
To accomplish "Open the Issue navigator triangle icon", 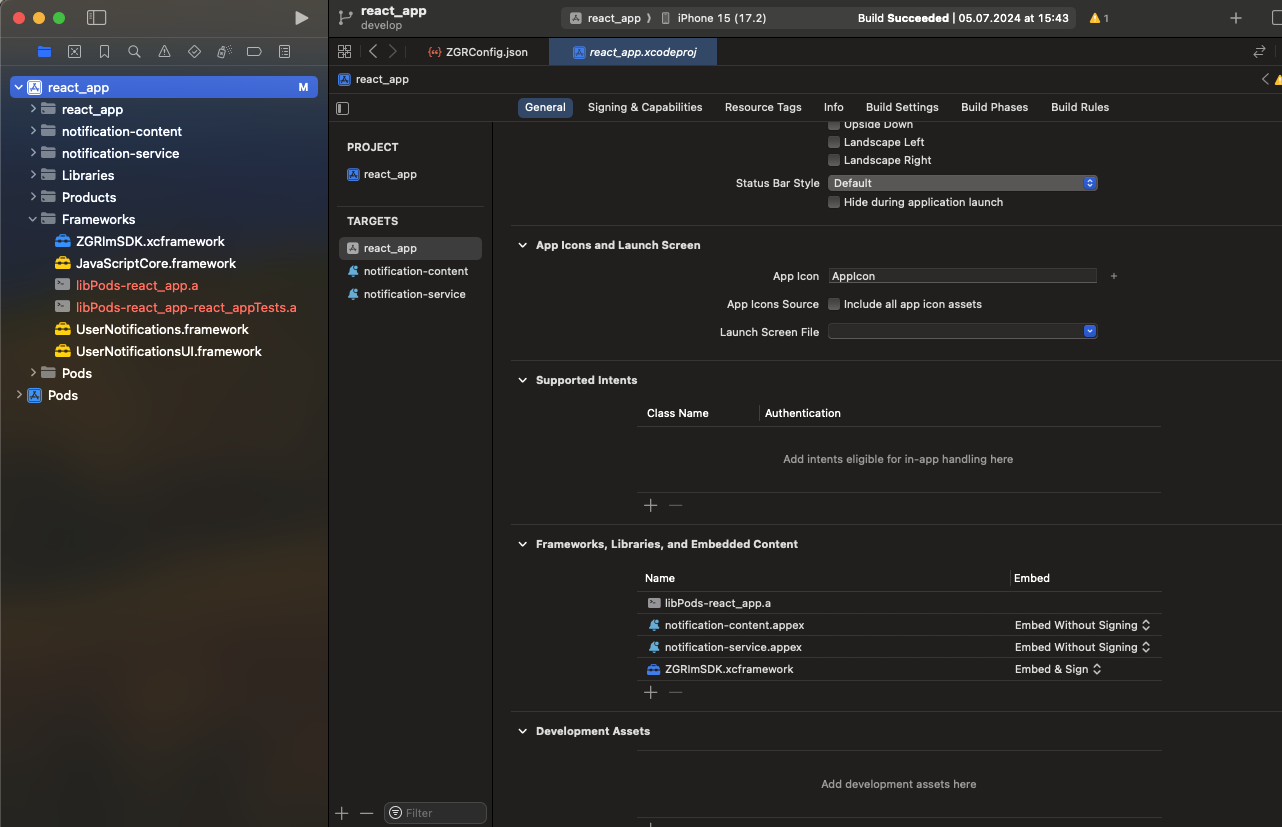I will coord(164,51).
